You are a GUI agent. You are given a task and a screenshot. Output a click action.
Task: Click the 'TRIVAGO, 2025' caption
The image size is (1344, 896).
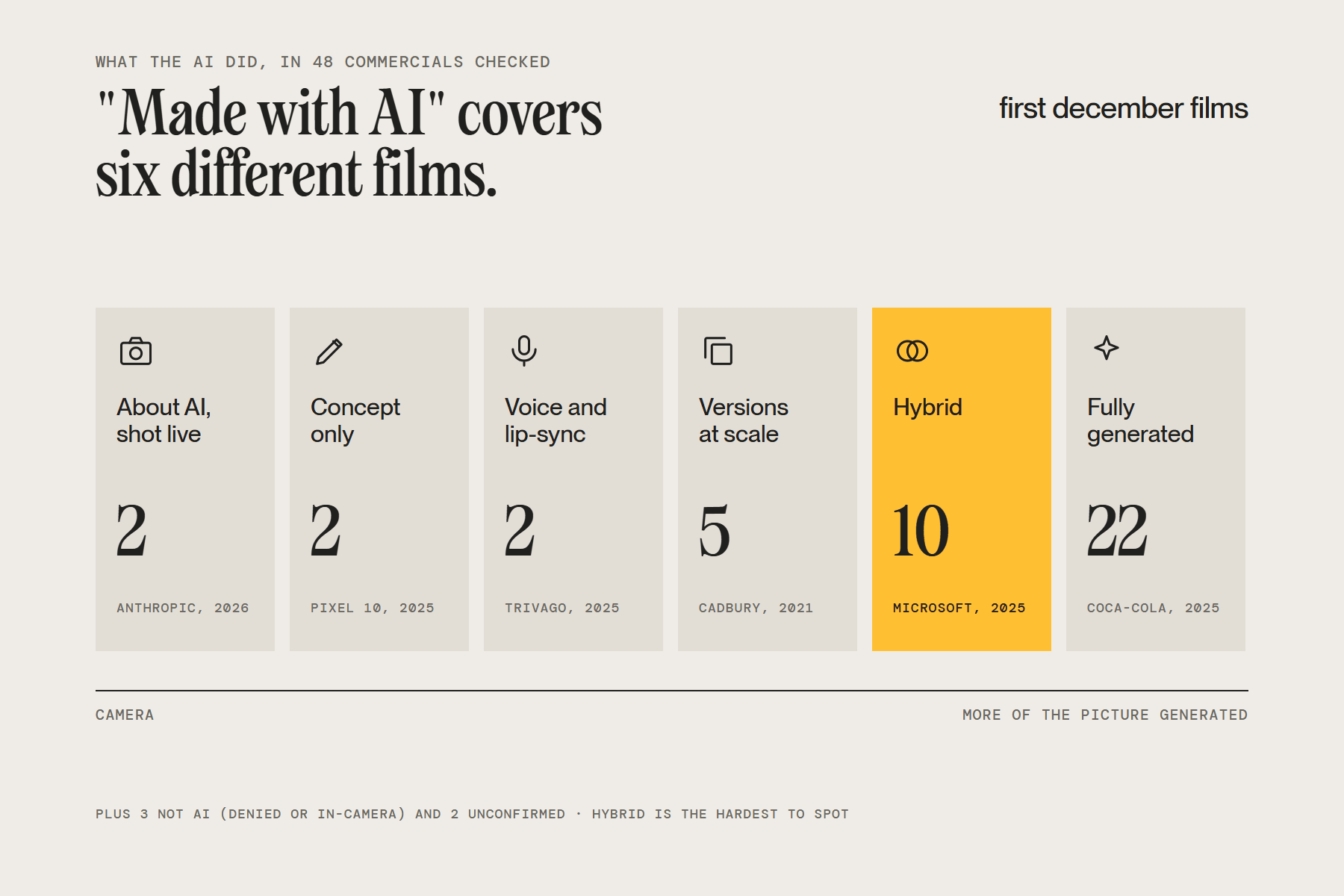pyautogui.click(x=561, y=608)
